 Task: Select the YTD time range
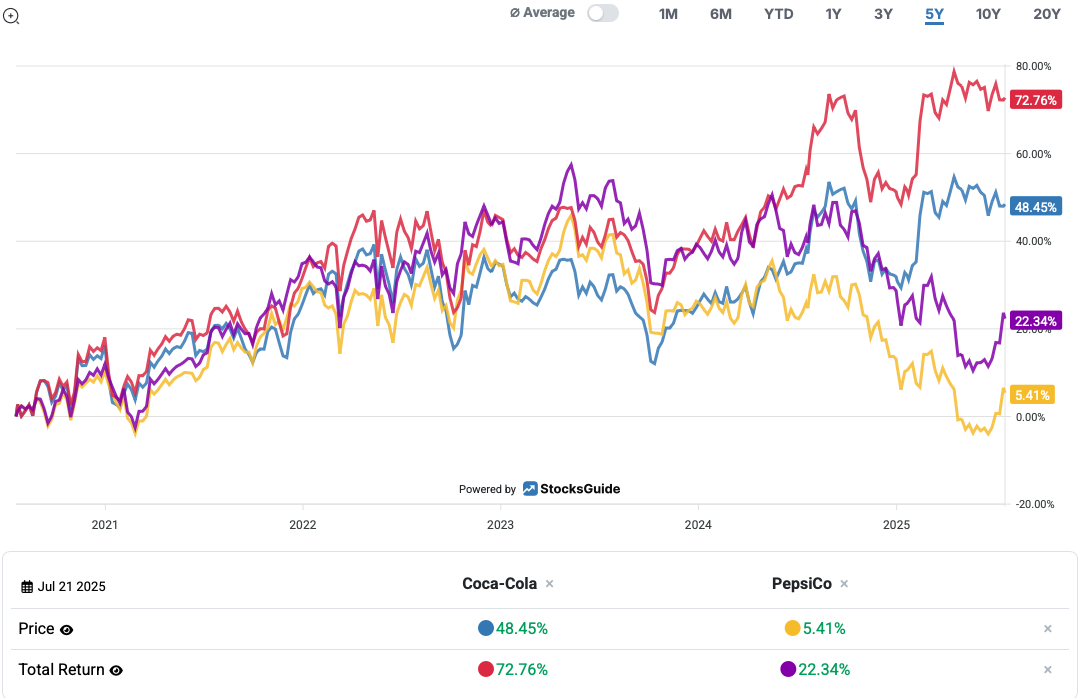click(x=778, y=14)
